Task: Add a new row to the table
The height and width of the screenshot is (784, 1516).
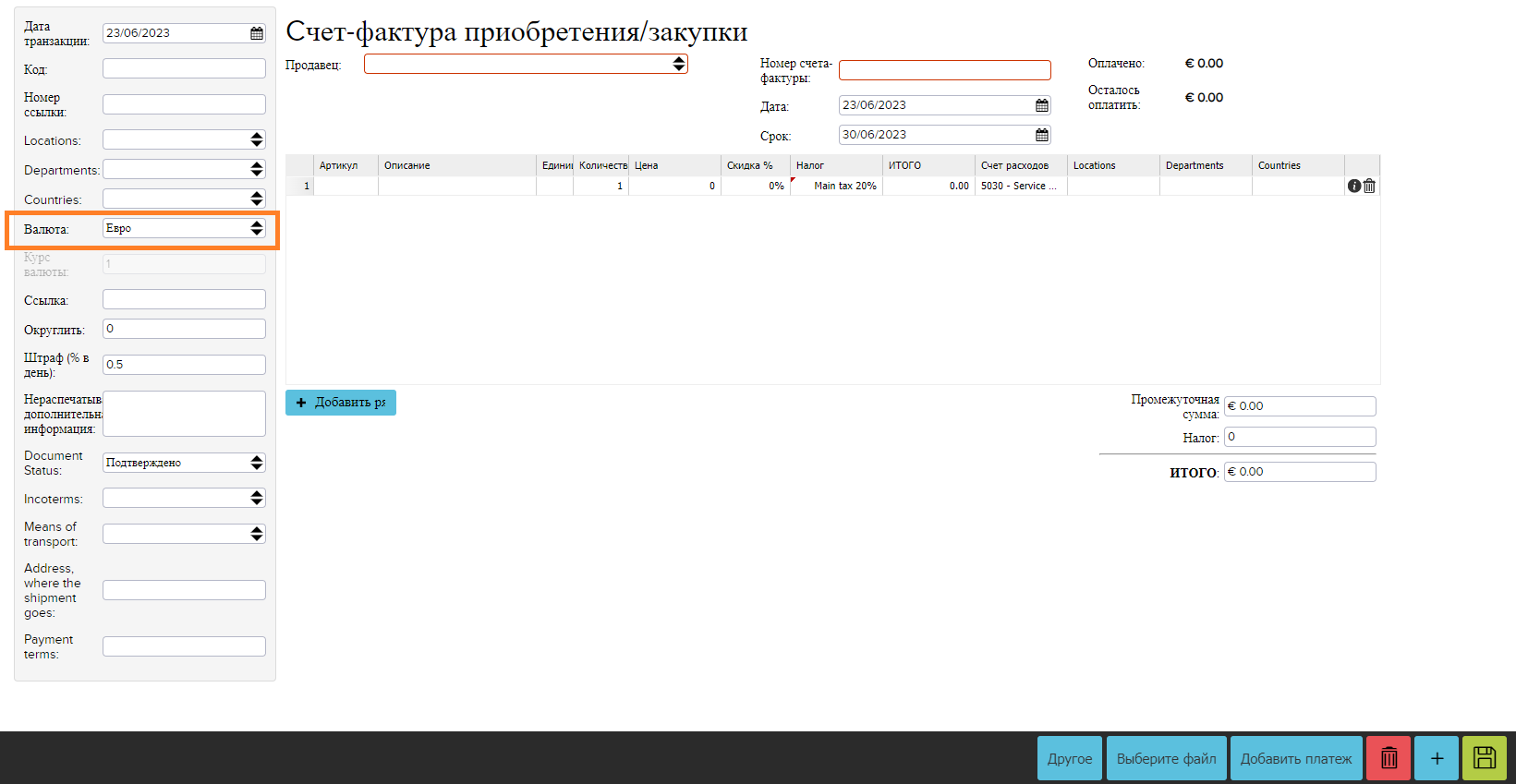Action: pos(341,403)
